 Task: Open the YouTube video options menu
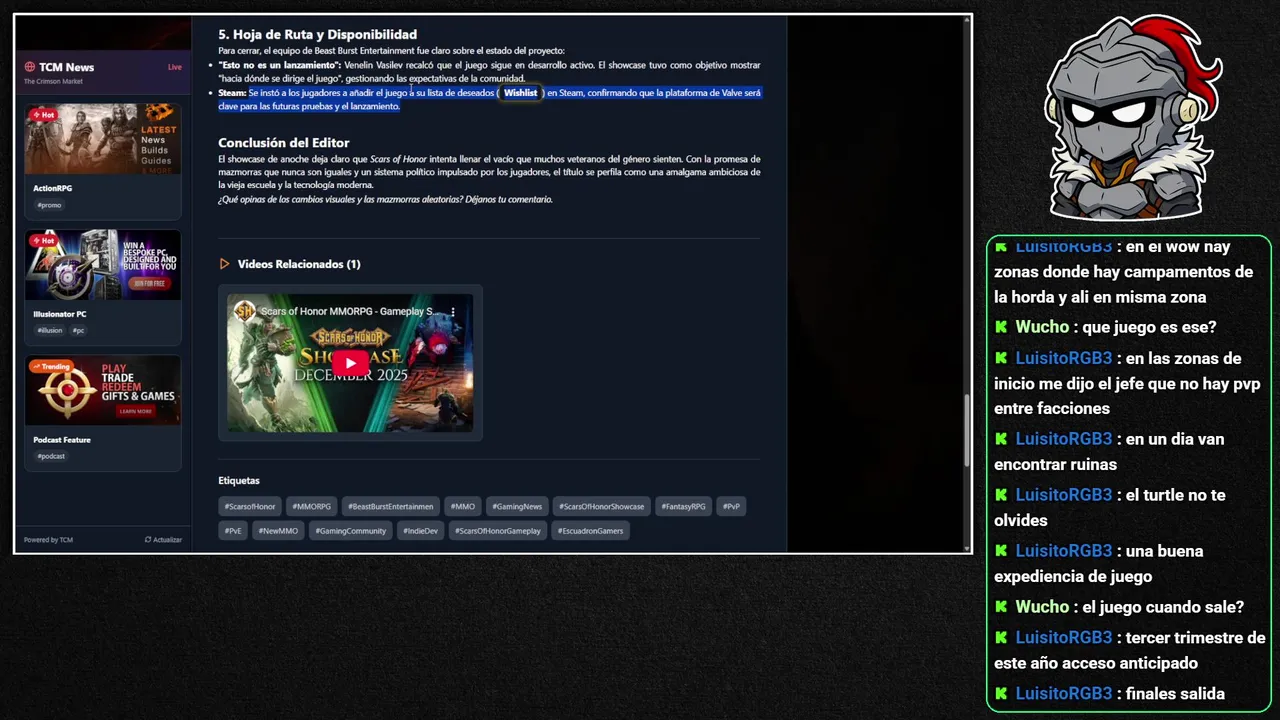(453, 312)
